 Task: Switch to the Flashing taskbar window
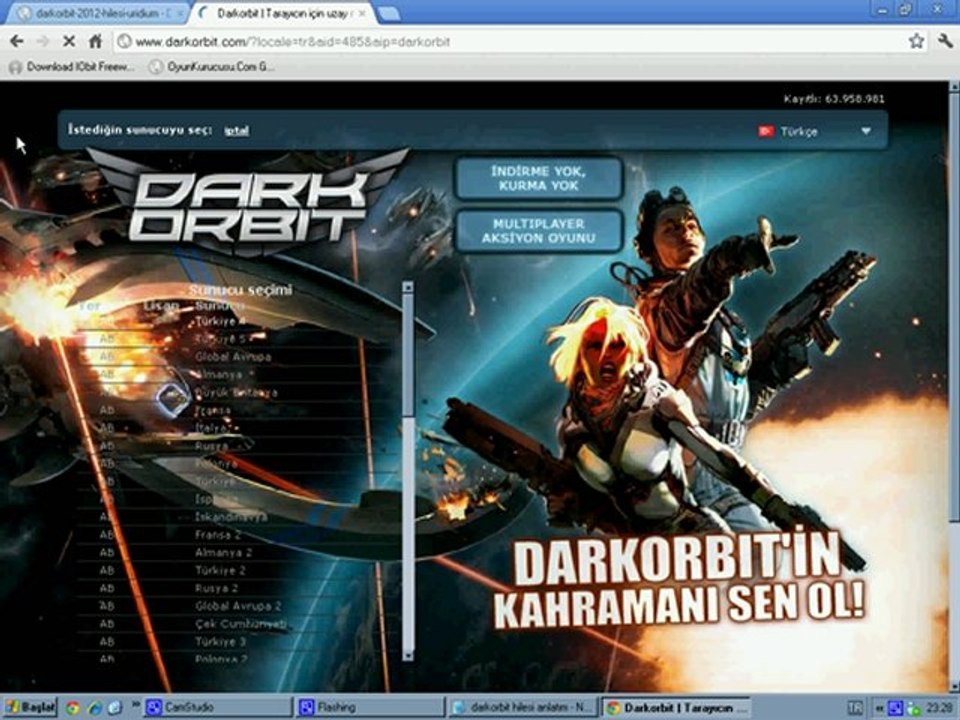370,707
